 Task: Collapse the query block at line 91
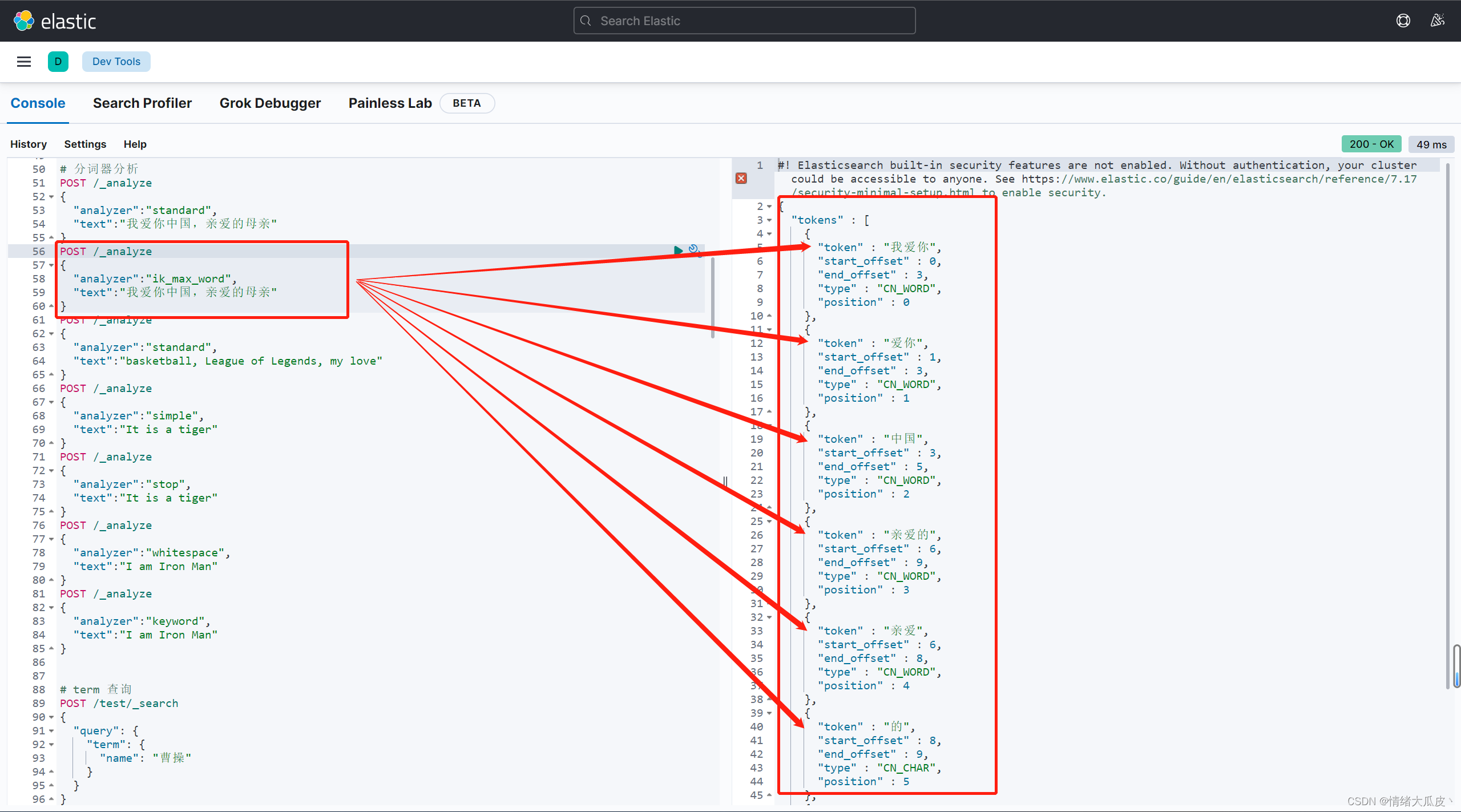pos(51,731)
